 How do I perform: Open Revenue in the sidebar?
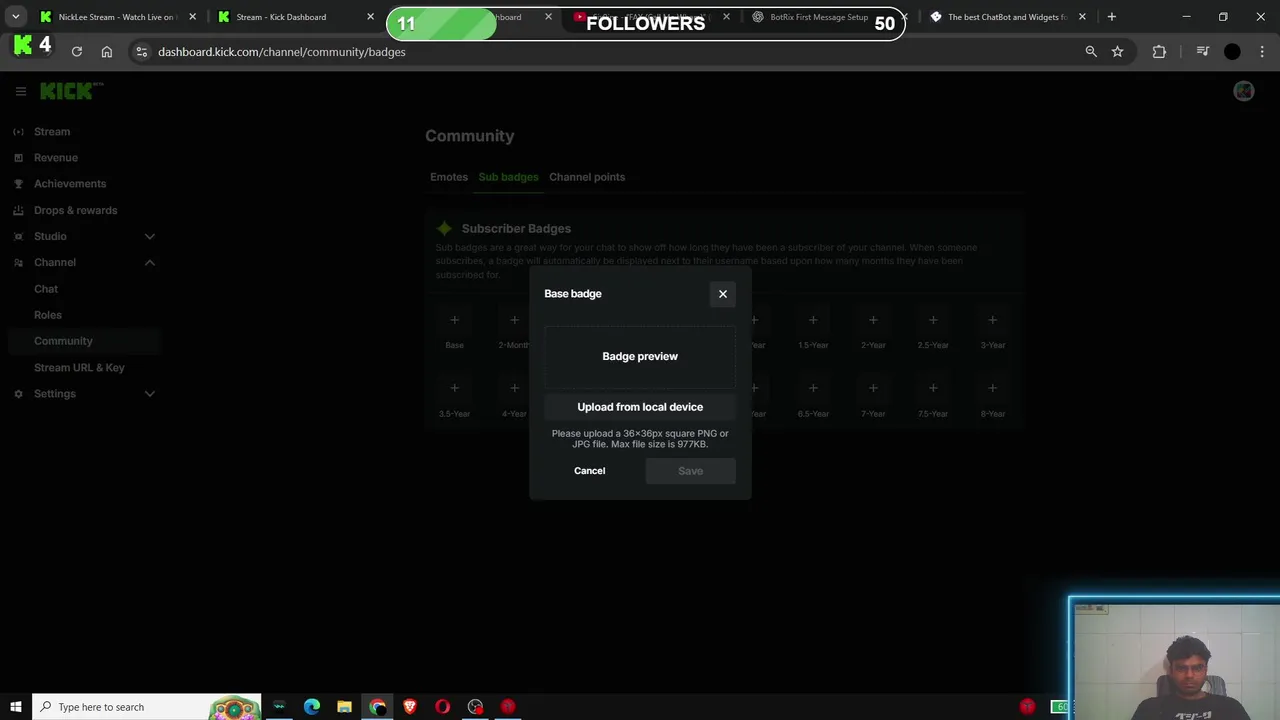(56, 158)
